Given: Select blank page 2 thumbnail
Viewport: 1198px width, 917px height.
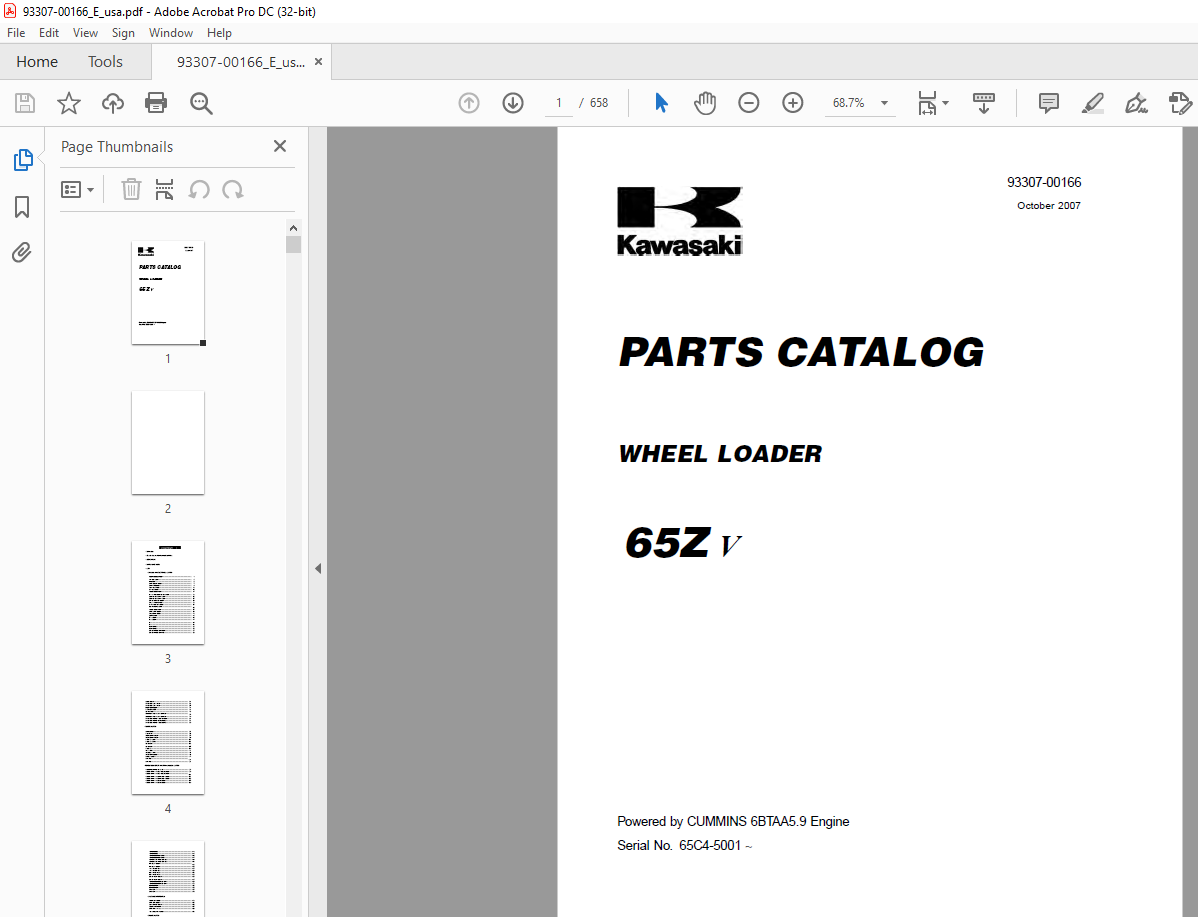Looking at the screenshot, I should point(168,442).
